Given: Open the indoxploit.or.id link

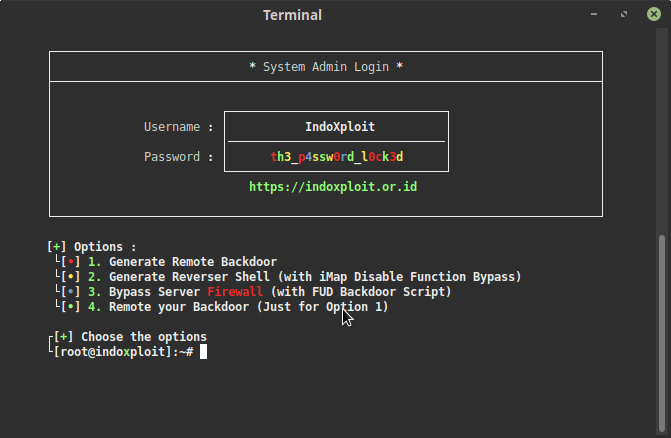Looking at the screenshot, I should click(x=333, y=186).
